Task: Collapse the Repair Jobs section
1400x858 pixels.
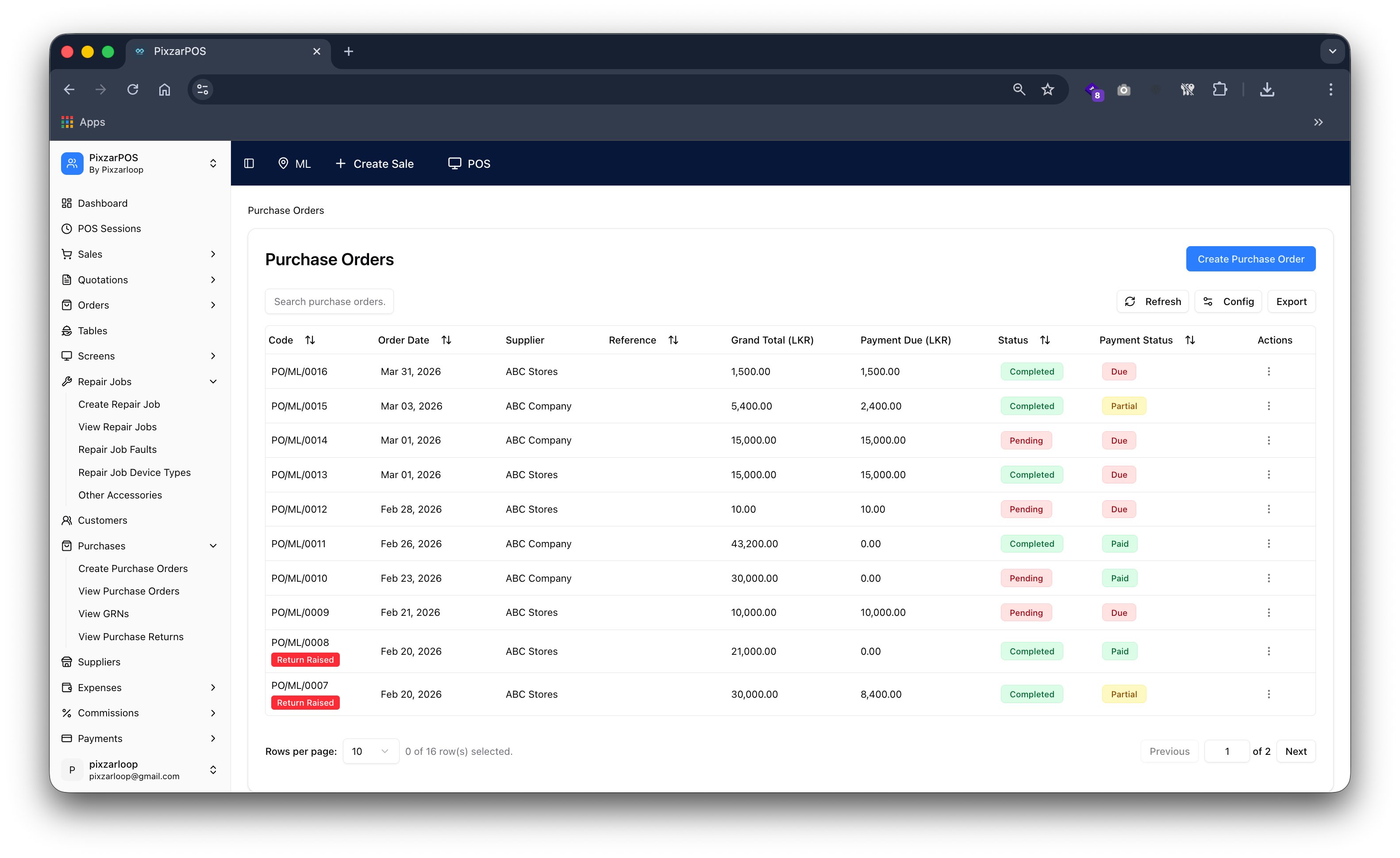Action: point(213,382)
